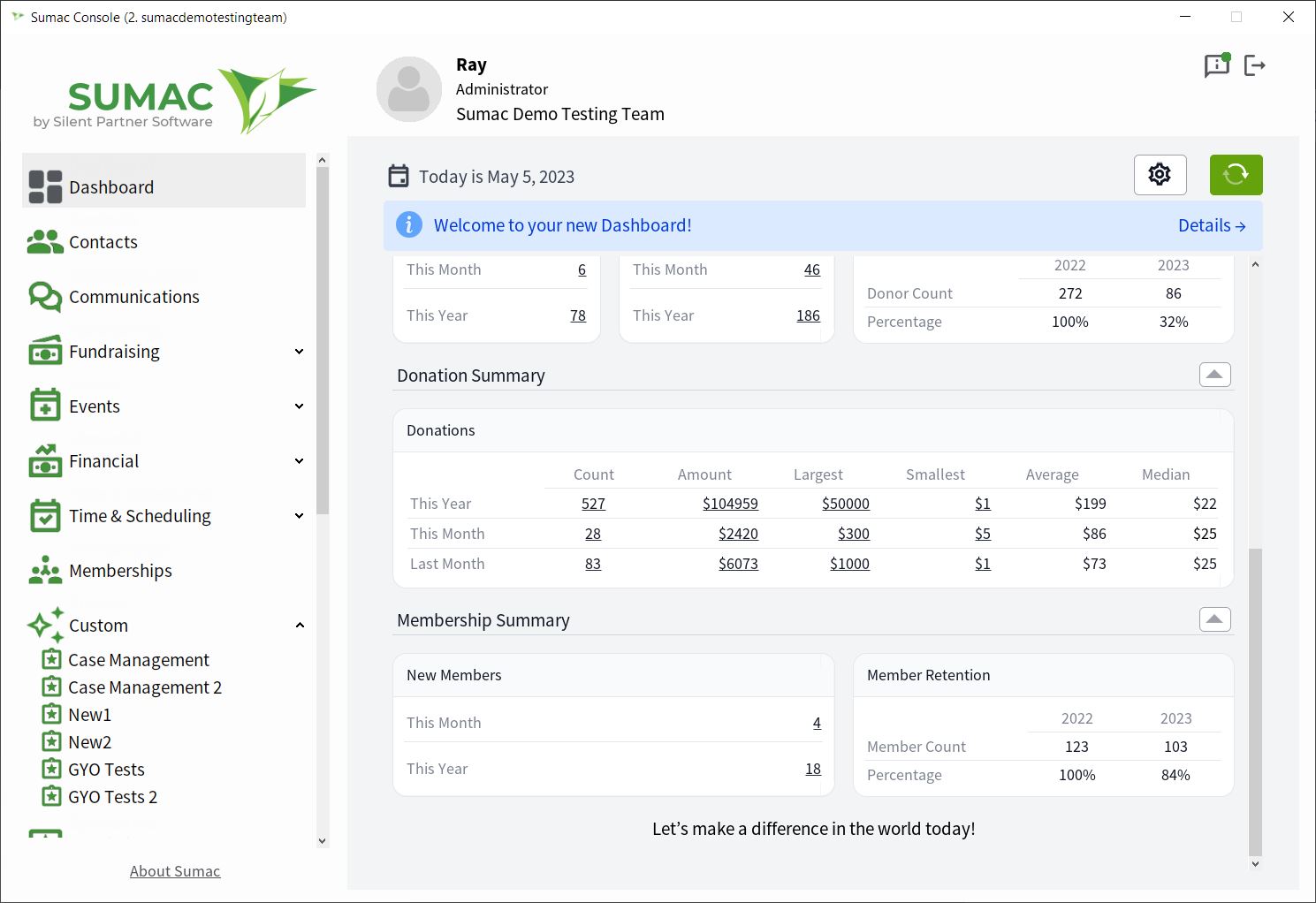Click Last Month smallest donation $1
Viewport: 1316px width, 903px height.
[983, 564]
